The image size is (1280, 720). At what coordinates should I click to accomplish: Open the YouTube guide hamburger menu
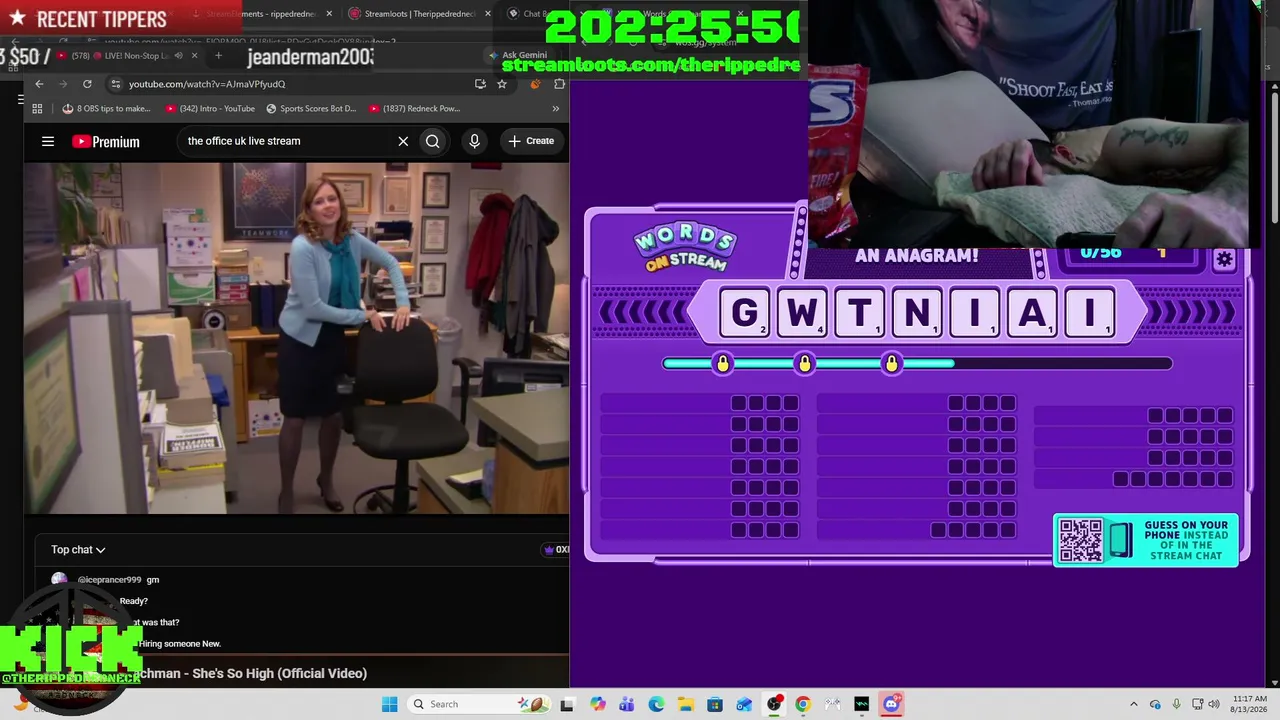tap(47, 141)
